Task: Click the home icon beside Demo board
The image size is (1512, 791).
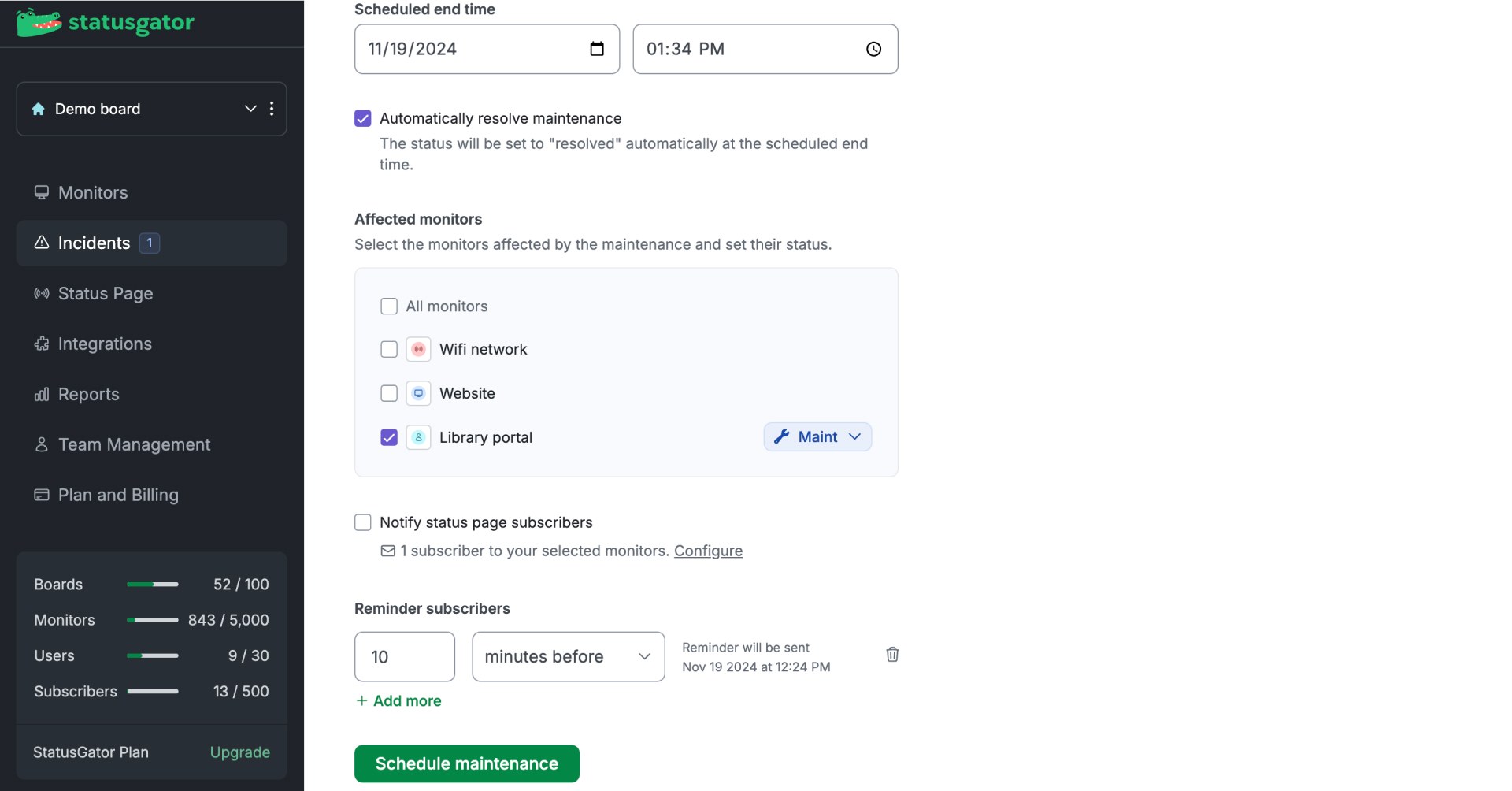Action: point(38,109)
